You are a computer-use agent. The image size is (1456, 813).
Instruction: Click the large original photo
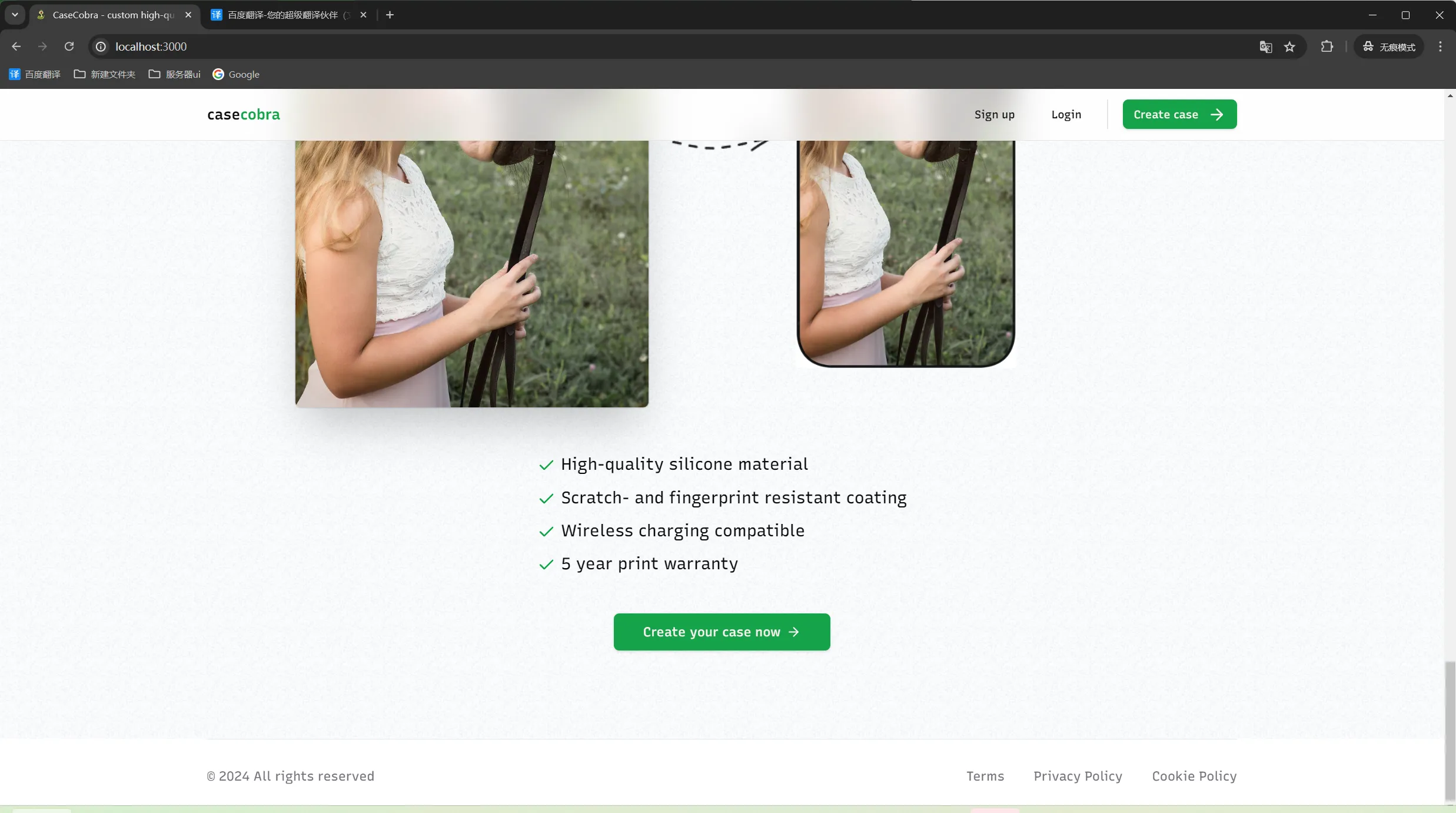point(472,273)
